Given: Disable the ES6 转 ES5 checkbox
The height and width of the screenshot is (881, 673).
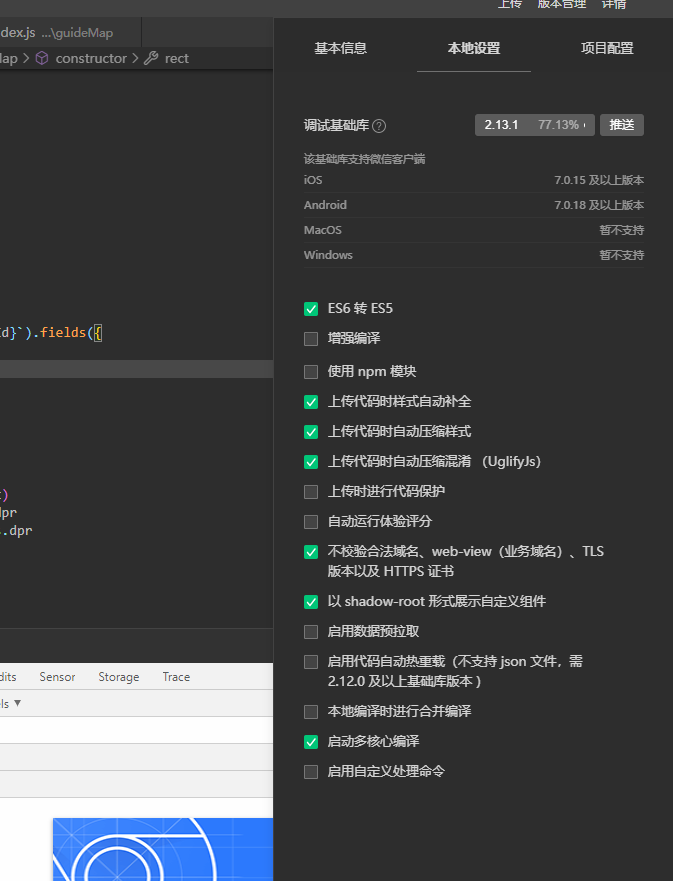Looking at the screenshot, I should pos(311,308).
